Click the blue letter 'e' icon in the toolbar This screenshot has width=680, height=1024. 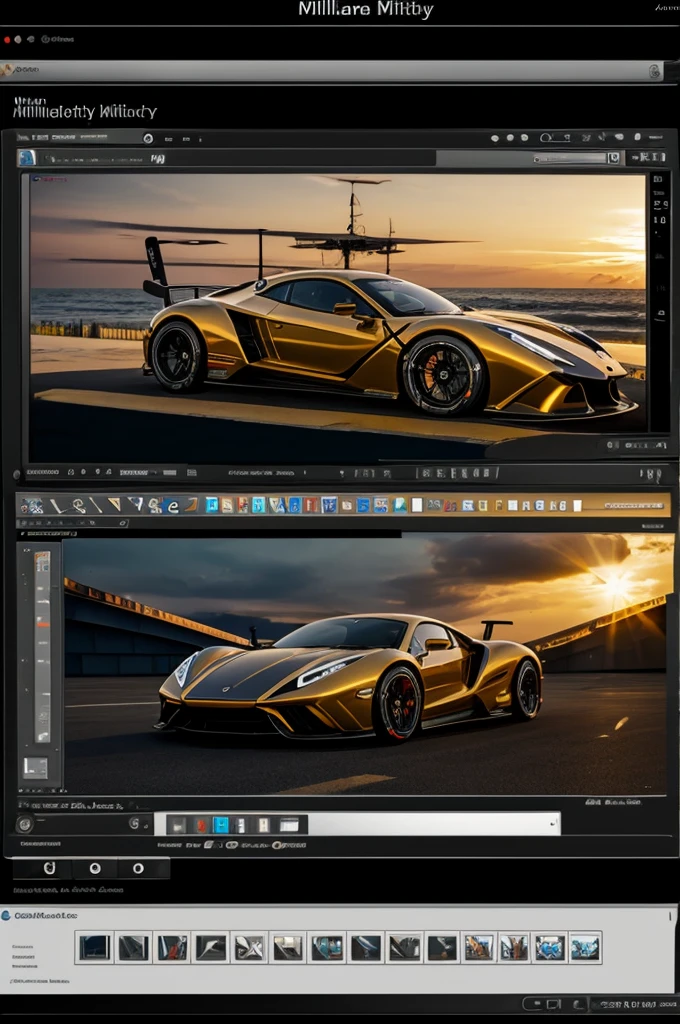pyautogui.click(x=173, y=505)
